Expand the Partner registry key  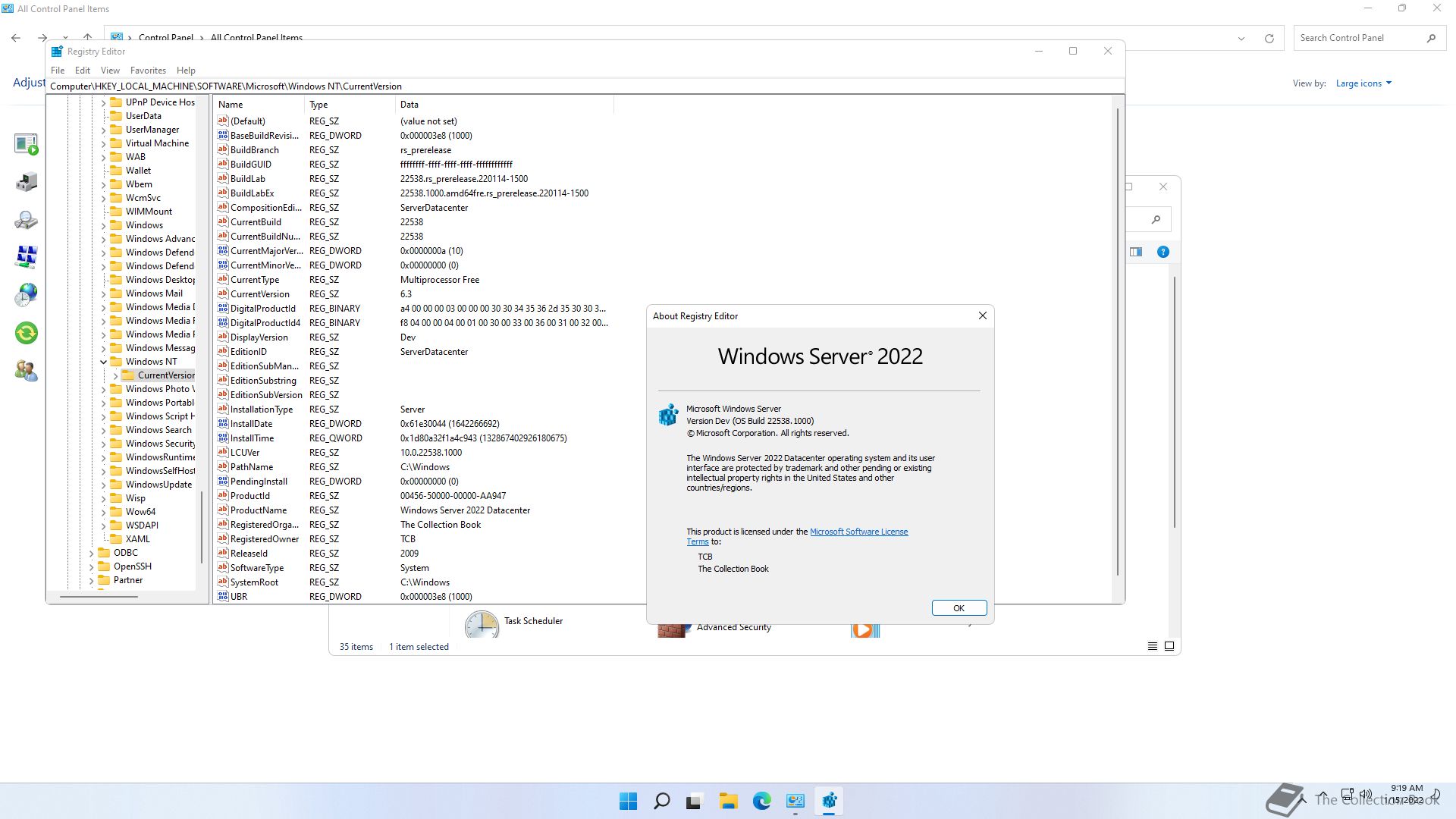tap(92, 580)
